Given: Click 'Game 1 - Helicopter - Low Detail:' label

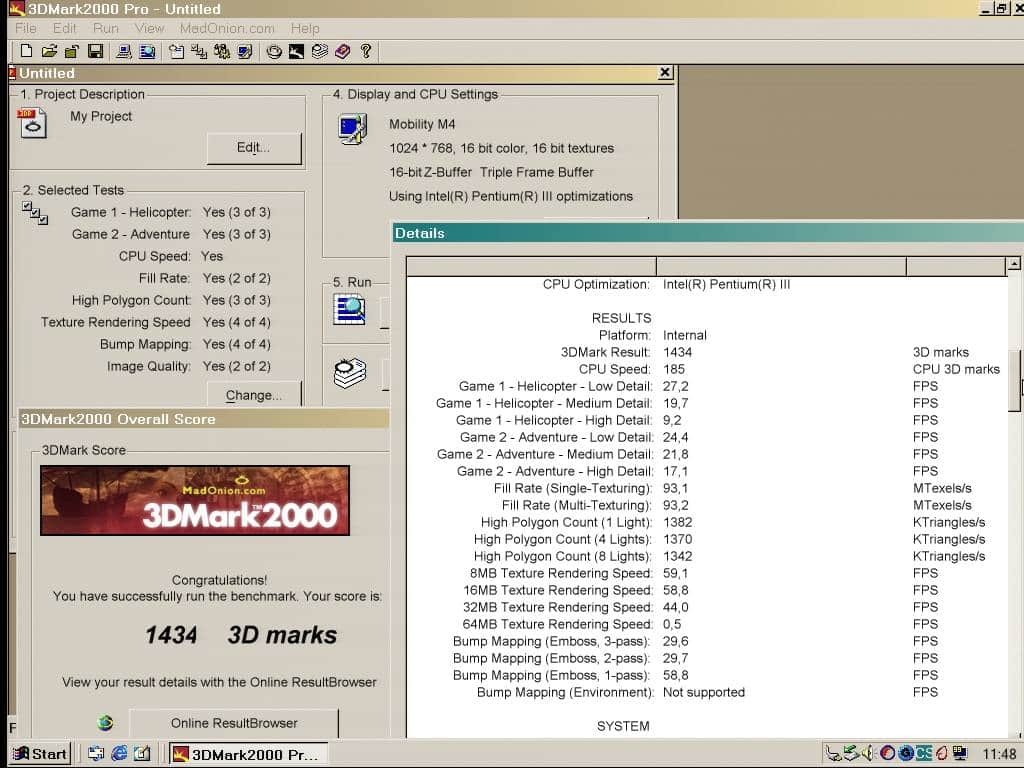Looking at the screenshot, I should [x=555, y=386].
